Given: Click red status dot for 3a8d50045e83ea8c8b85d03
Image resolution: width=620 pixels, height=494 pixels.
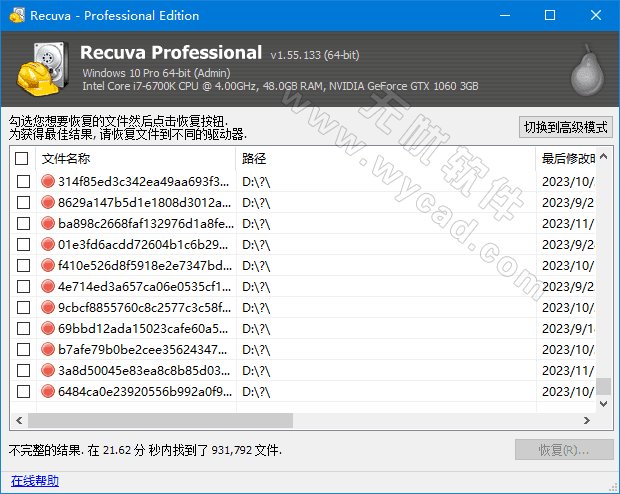Looking at the screenshot, I should point(47,370).
